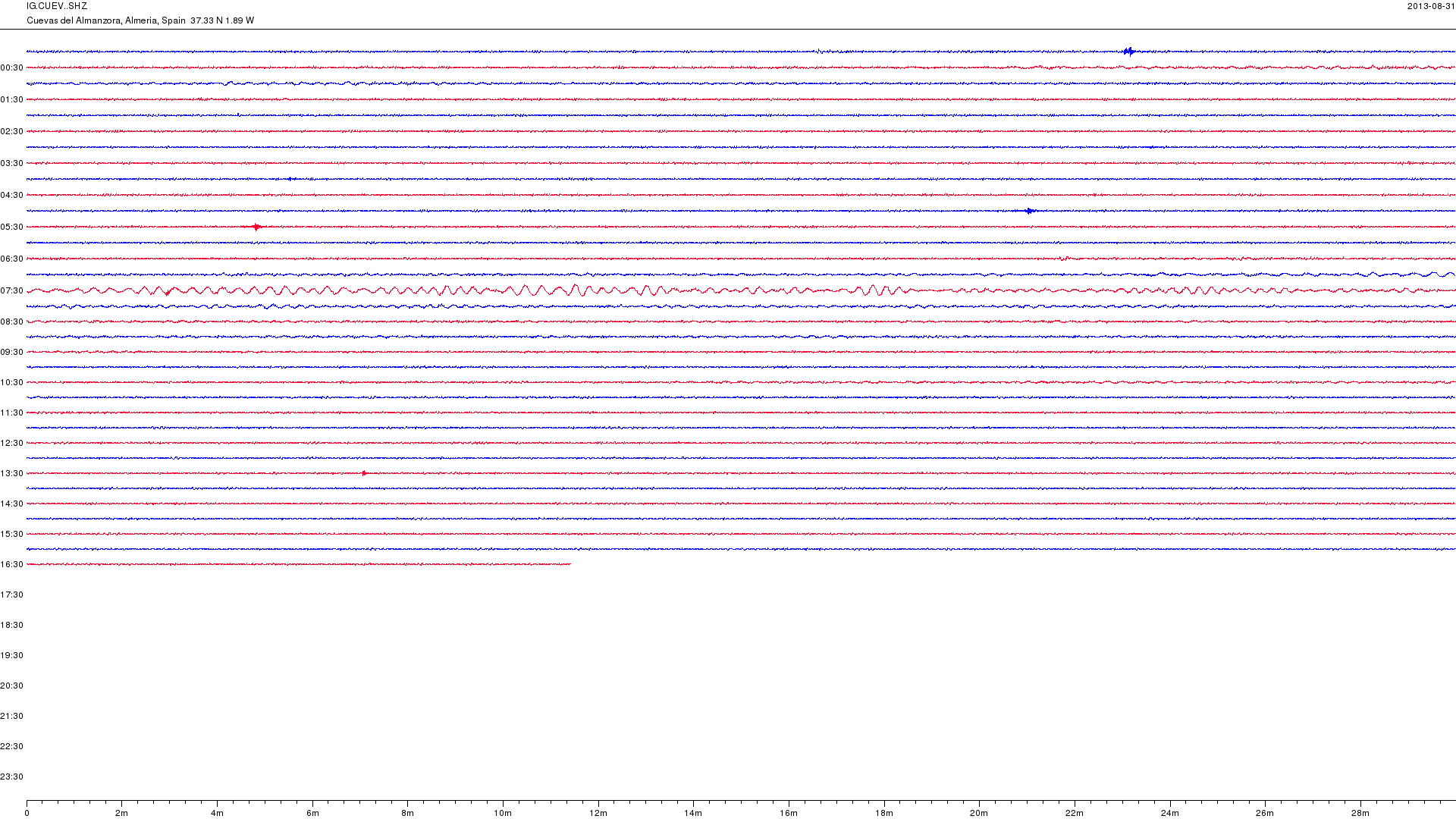Click the 18:30 time label
The image size is (1456, 819).
[x=12, y=626]
